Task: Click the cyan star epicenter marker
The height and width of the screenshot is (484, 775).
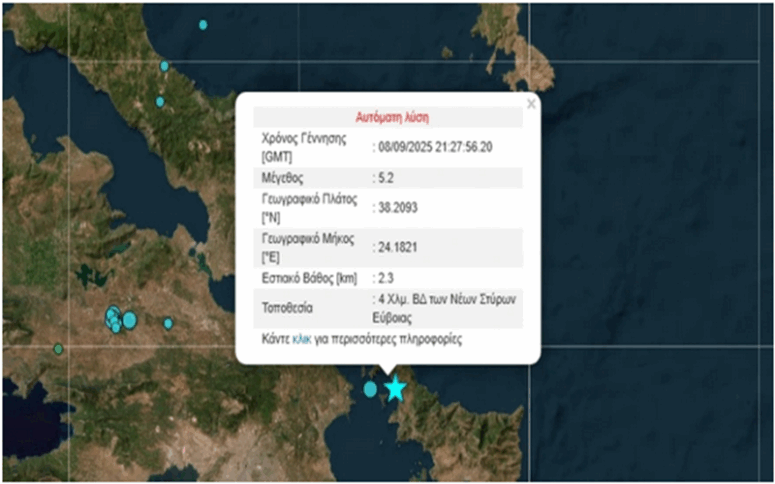Action: click(396, 389)
